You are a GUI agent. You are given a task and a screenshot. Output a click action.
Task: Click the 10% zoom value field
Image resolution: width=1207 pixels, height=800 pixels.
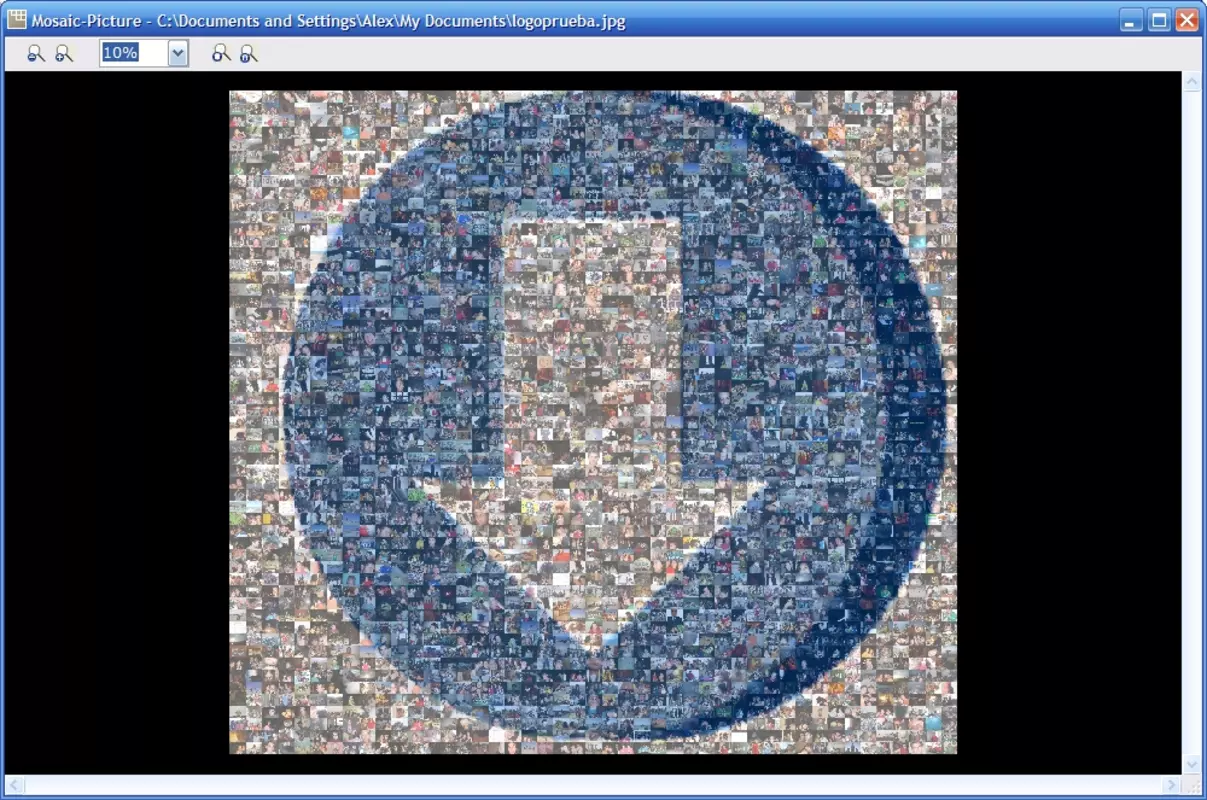pos(134,54)
